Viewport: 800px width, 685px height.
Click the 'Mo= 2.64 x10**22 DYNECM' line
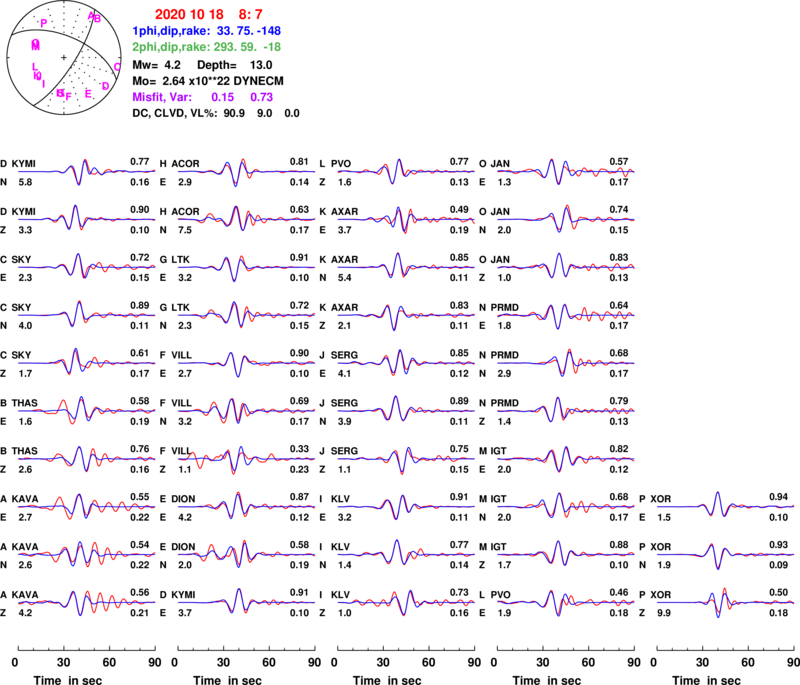208,81
